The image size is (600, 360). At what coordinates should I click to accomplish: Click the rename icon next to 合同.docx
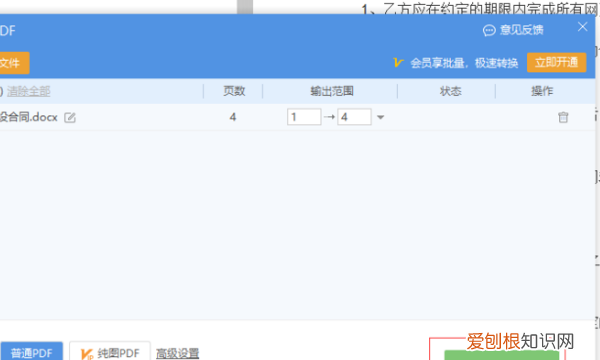pos(70,117)
